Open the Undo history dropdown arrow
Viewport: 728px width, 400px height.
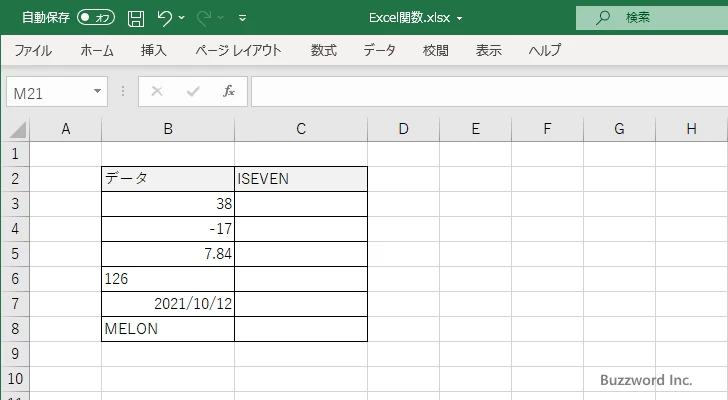pyautogui.click(x=182, y=18)
